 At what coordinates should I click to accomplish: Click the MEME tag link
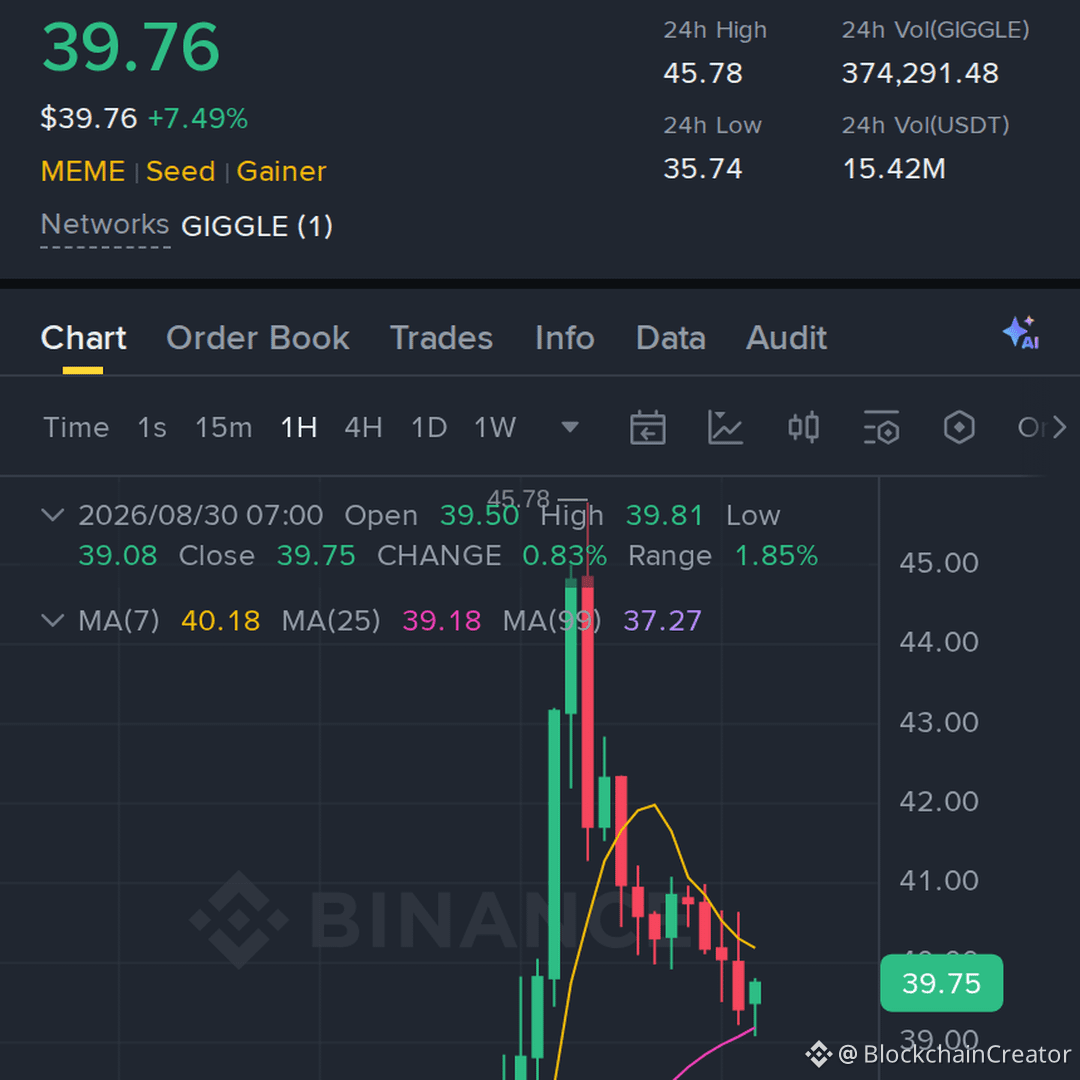(x=83, y=171)
